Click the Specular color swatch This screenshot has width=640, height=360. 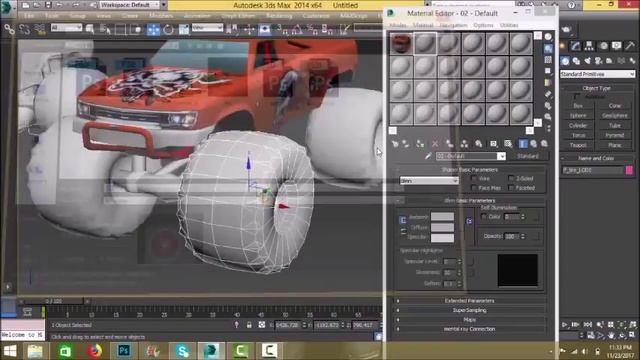point(442,237)
